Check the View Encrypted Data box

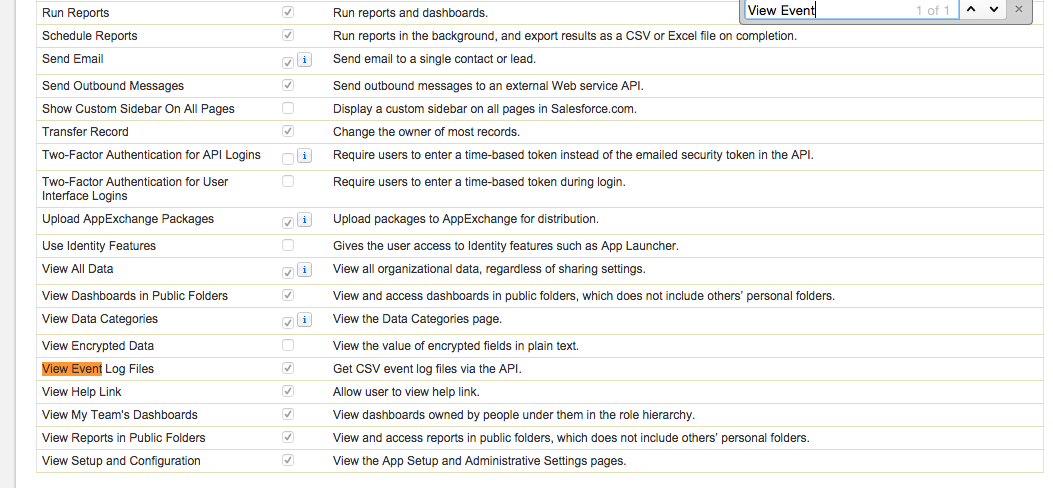click(x=288, y=345)
